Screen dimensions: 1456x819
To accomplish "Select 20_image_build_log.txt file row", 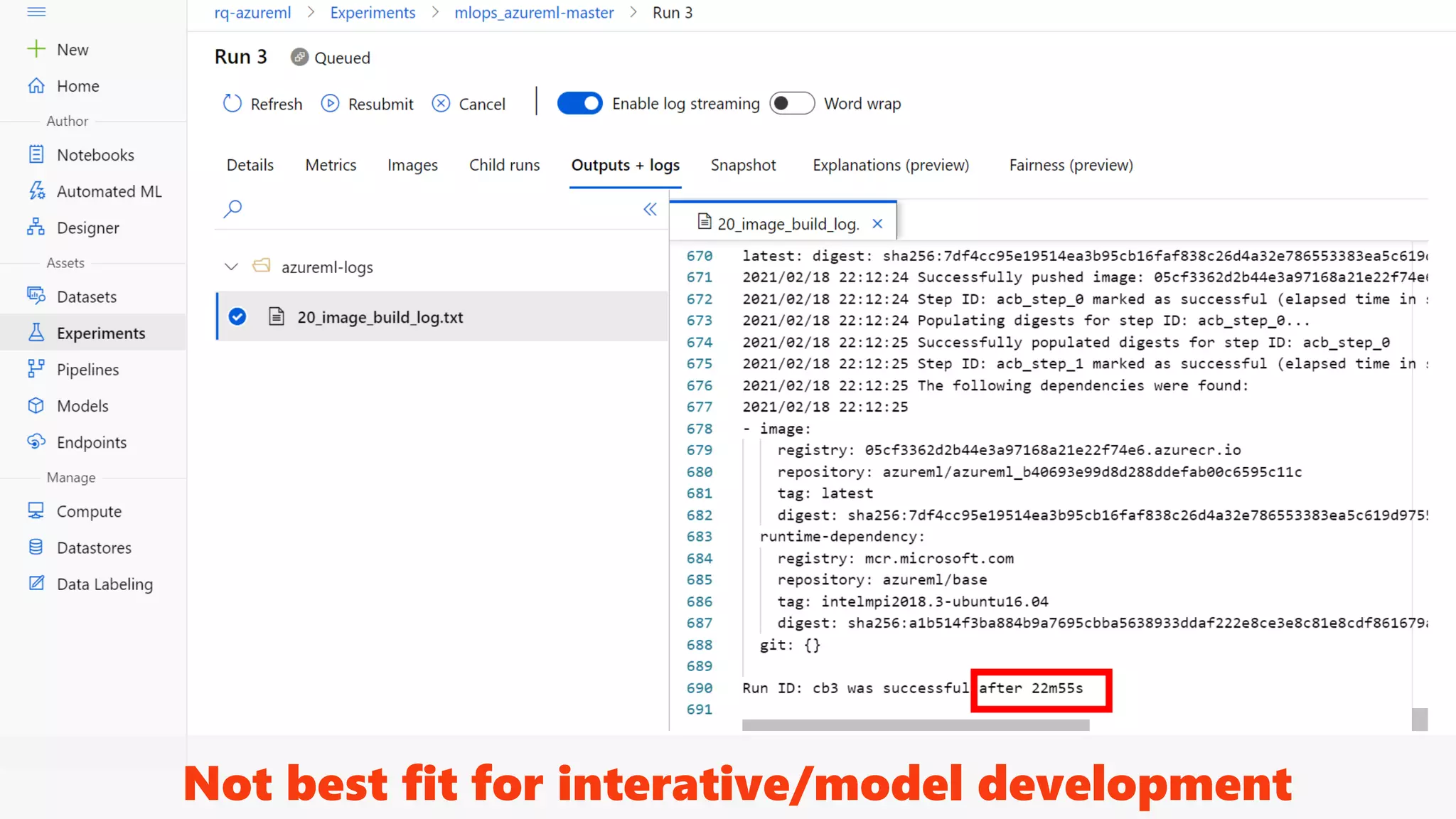I will [442, 317].
